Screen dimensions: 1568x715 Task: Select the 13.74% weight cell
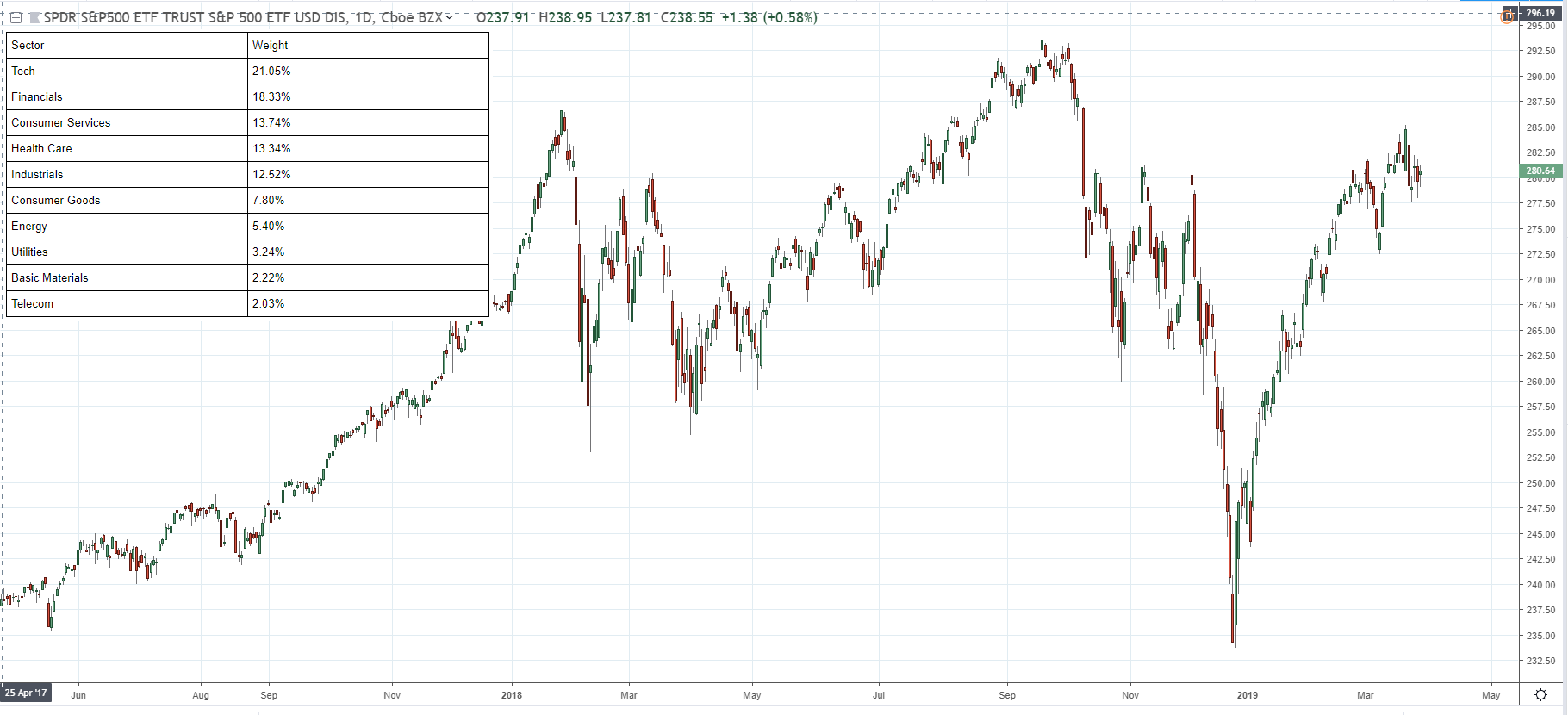368,122
